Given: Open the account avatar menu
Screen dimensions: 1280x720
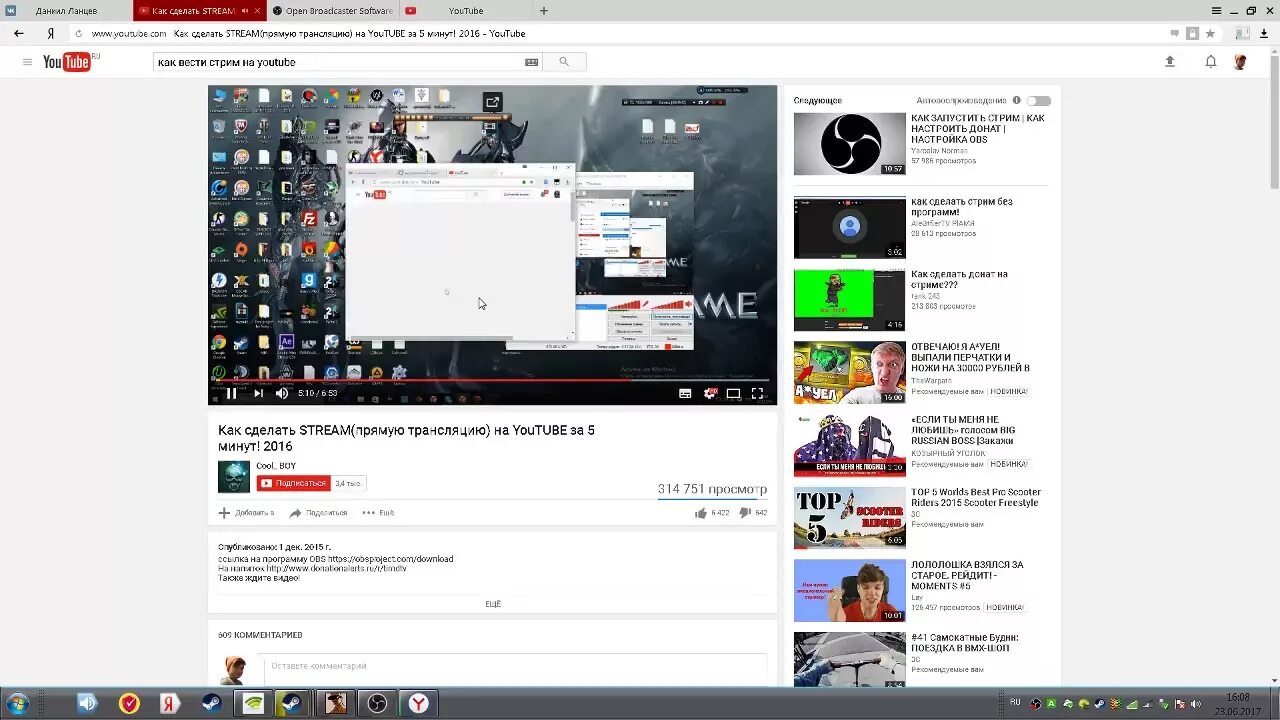Looking at the screenshot, I should point(1240,62).
